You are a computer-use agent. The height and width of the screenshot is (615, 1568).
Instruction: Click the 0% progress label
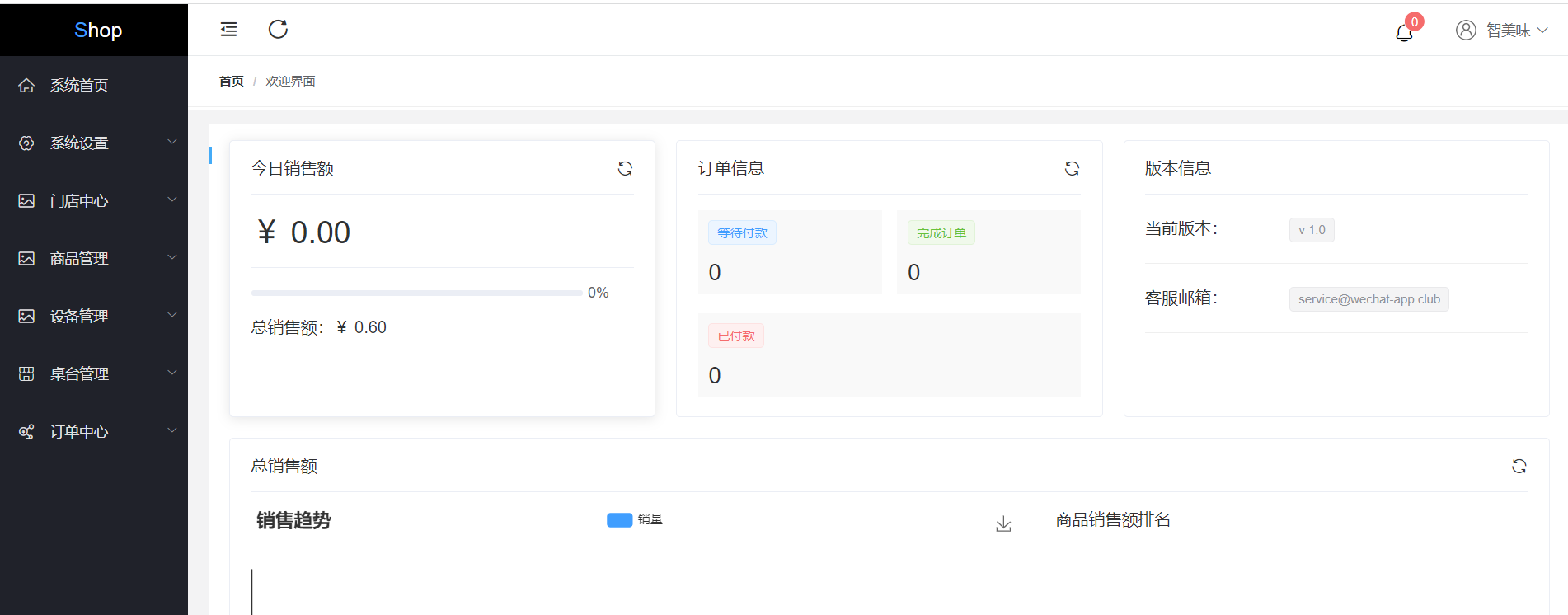[599, 293]
